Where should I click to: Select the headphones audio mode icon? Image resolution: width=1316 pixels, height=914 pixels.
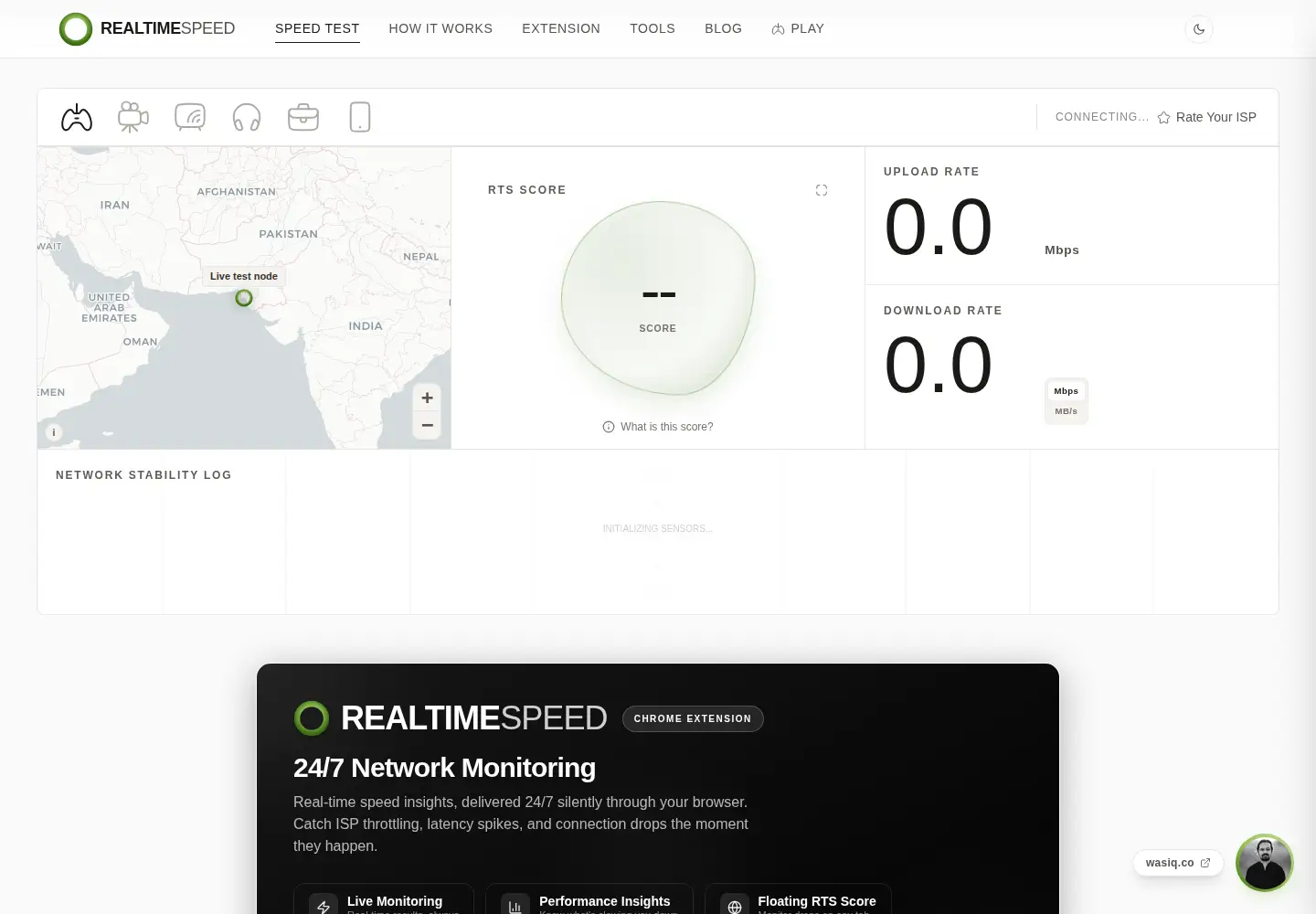(x=247, y=117)
